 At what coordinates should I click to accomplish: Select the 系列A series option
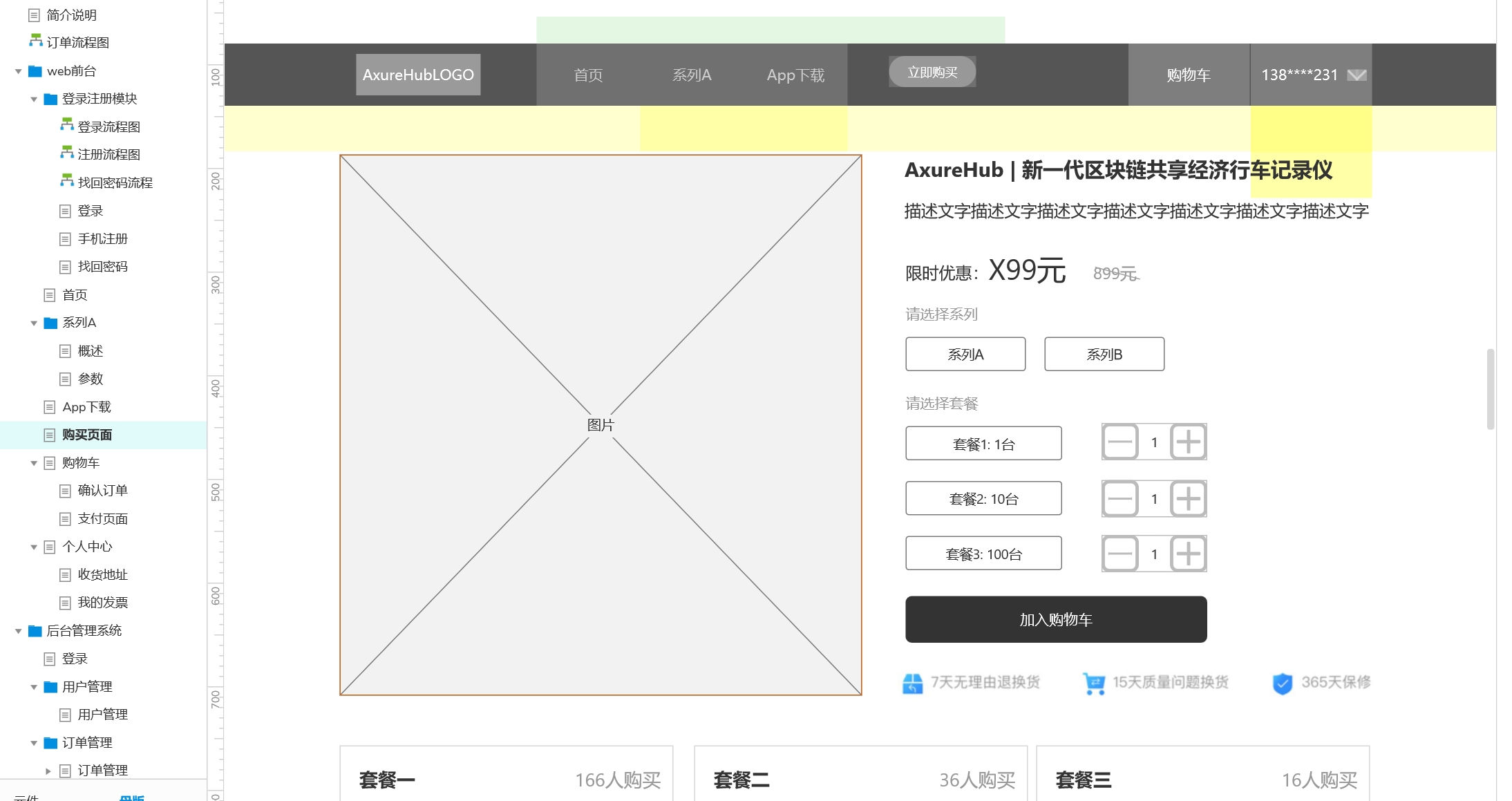coord(965,354)
